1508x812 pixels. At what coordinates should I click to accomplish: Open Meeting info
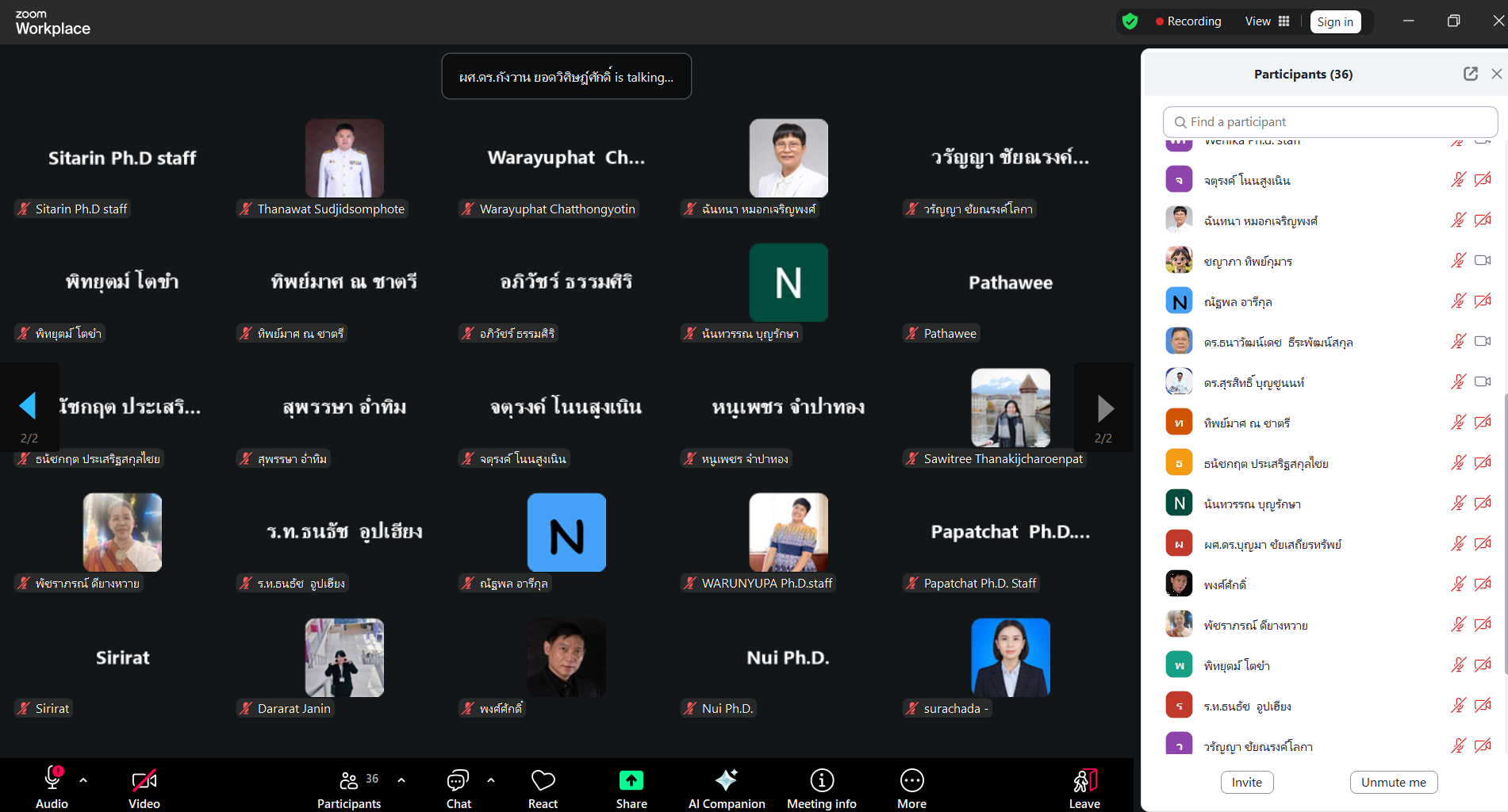click(821, 788)
